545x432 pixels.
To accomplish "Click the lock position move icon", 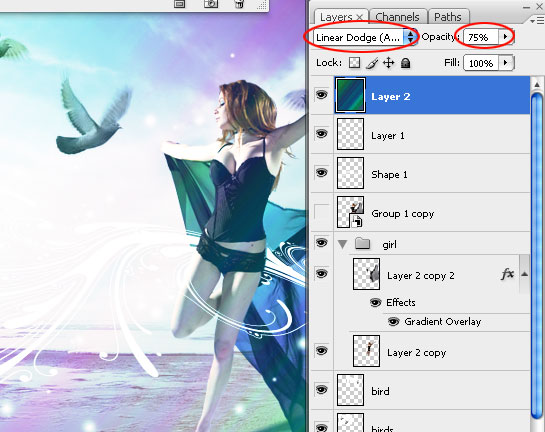I will pyautogui.click(x=388, y=63).
